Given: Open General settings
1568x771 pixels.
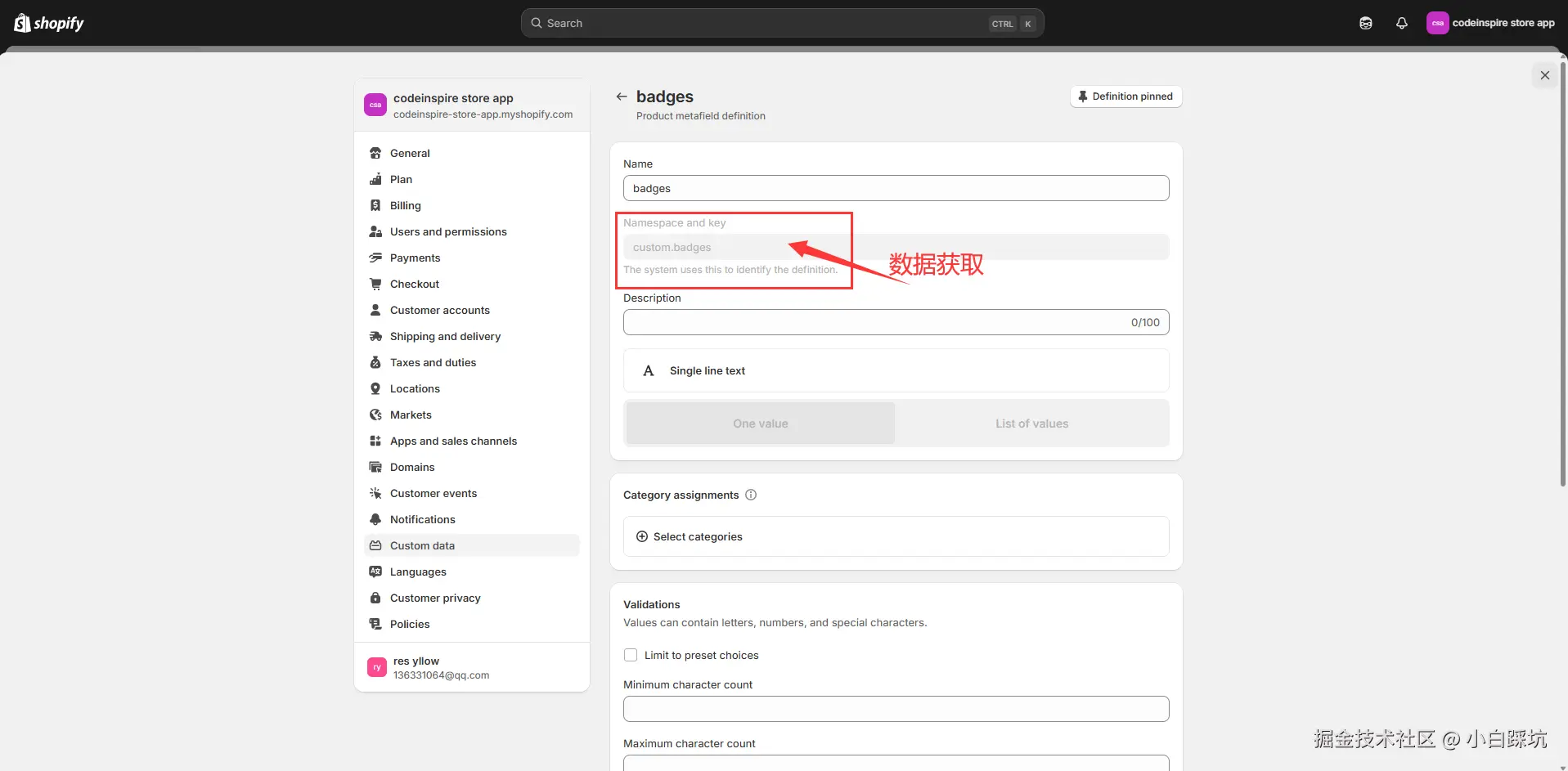Looking at the screenshot, I should tap(471, 153).
